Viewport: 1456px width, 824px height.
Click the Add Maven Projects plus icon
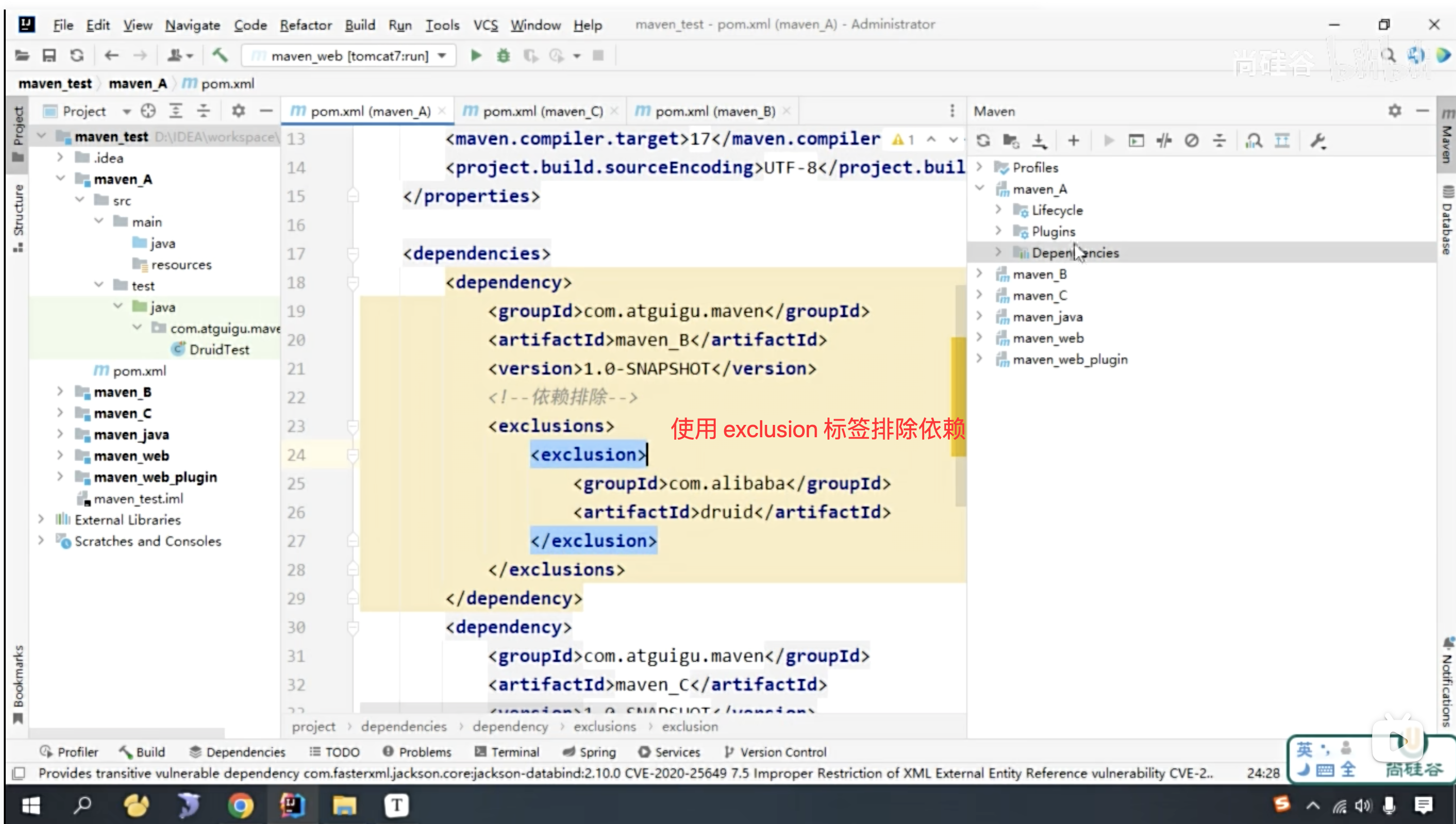1074,141
